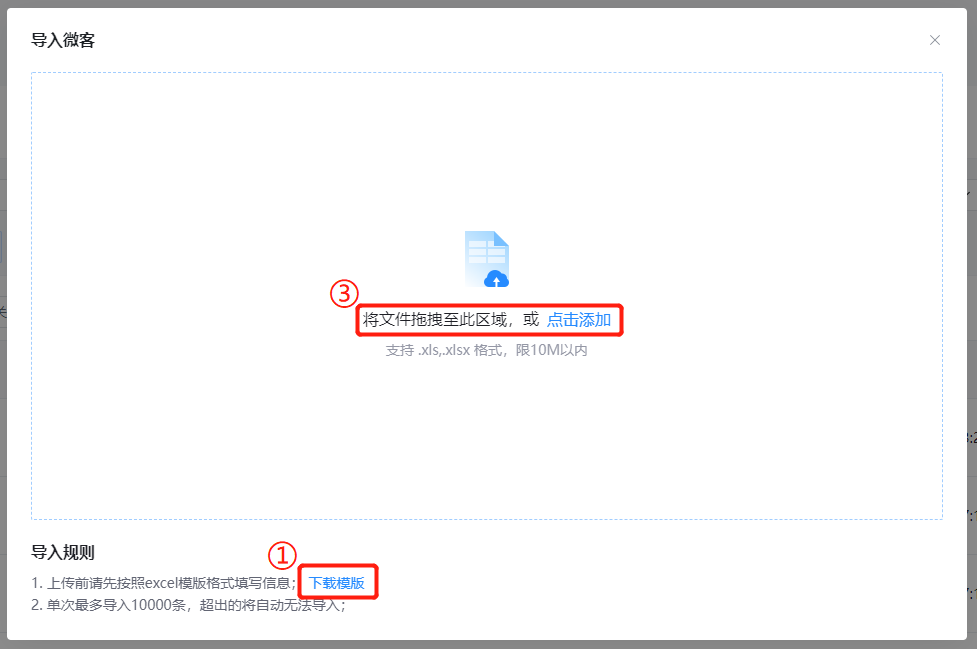Click the 点击添加 link
Image resolution: width=977 pixels, height=649 pixels.
coord(579,320)
